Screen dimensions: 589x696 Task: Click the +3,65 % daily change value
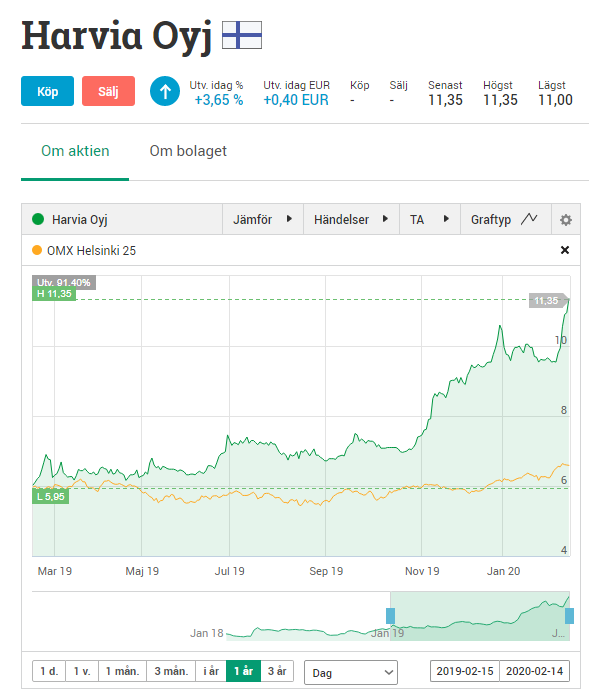219,100
